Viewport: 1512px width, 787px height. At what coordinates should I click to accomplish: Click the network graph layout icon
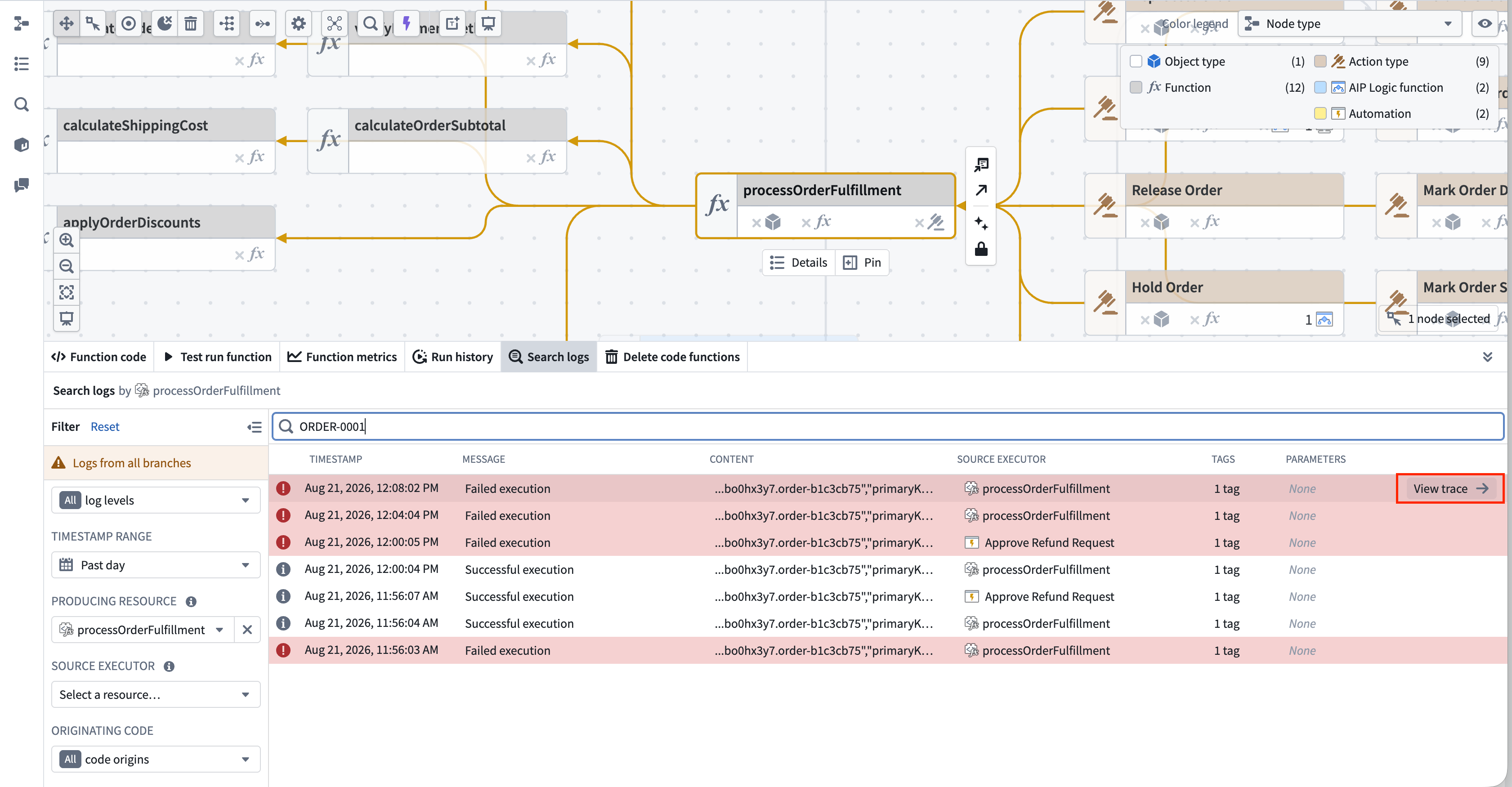tap(335, 23)
